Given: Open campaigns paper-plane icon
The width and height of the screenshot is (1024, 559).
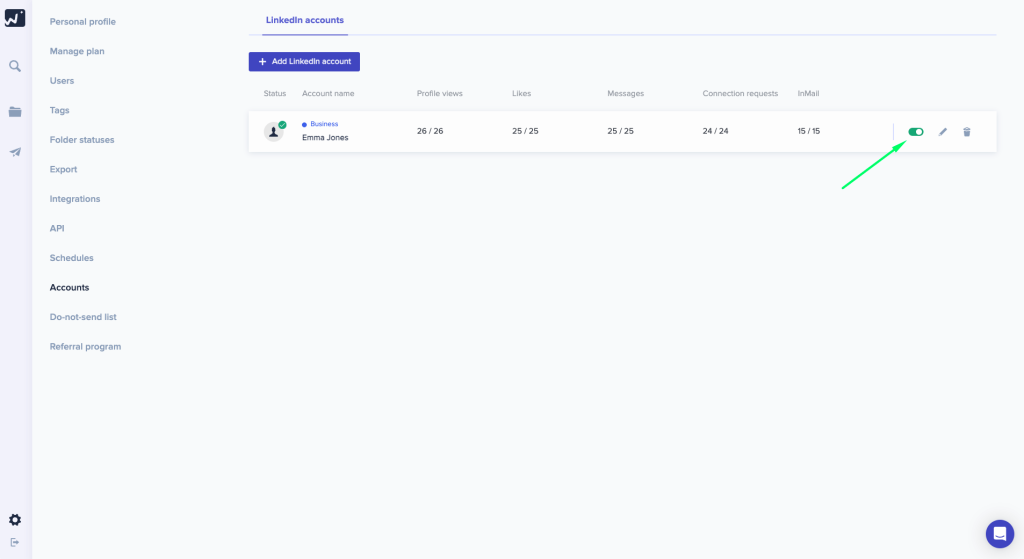Looking at the screenshot, I should coord(15,152).
